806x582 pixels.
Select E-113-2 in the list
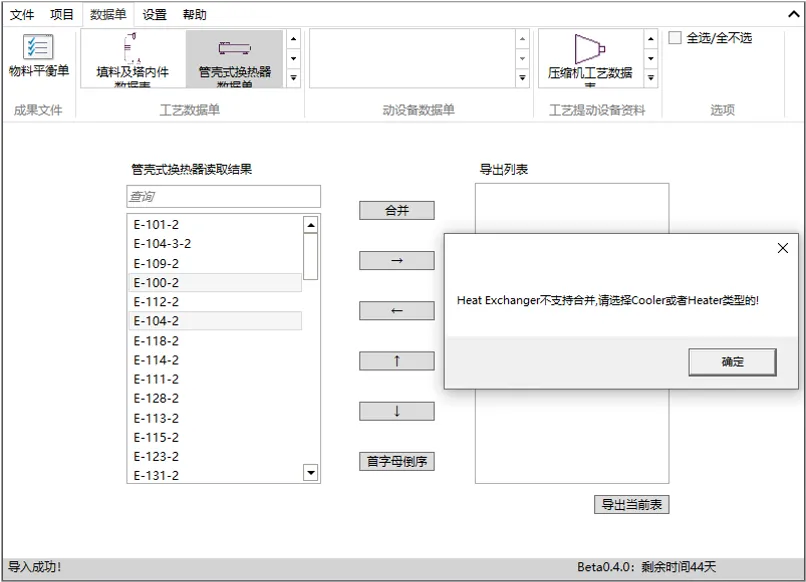(x=215, y=418)
